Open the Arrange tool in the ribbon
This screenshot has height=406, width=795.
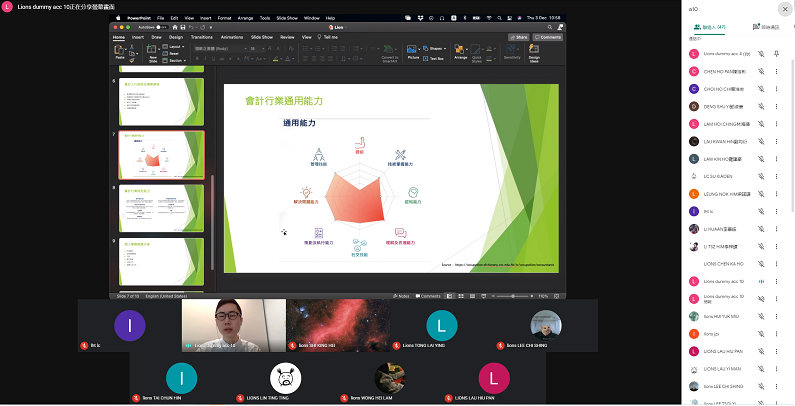(x=461, y=52)
